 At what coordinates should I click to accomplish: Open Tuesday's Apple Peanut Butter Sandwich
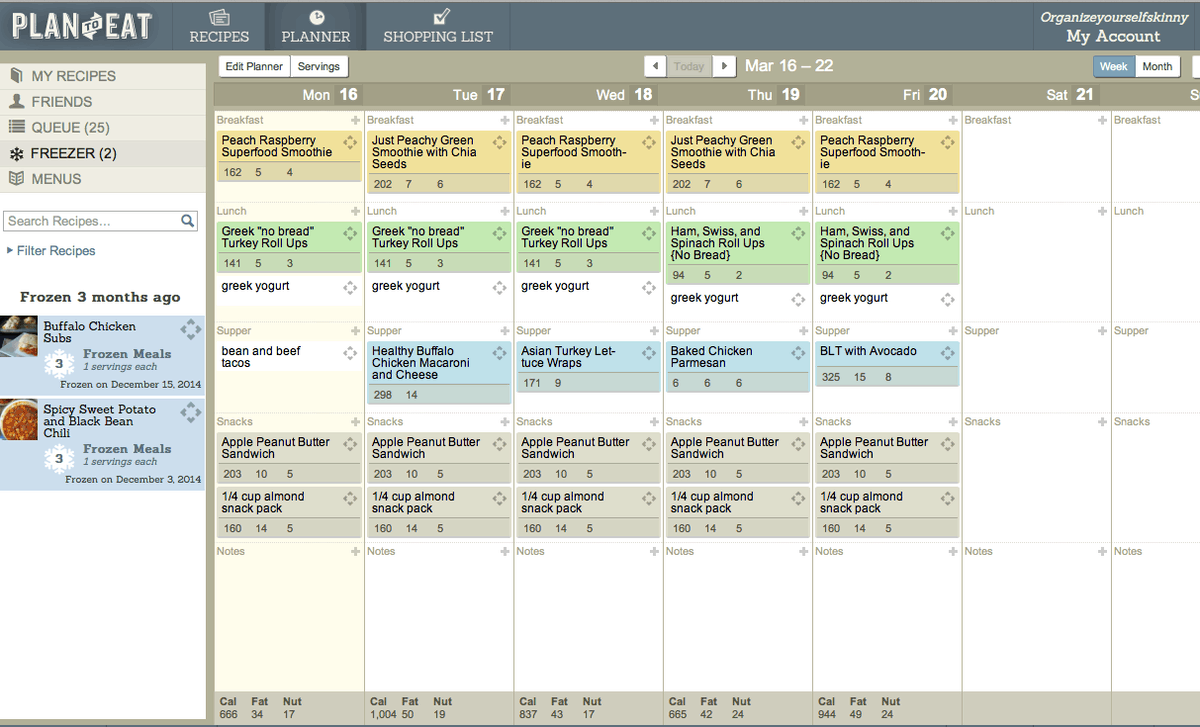click(426, 448)
